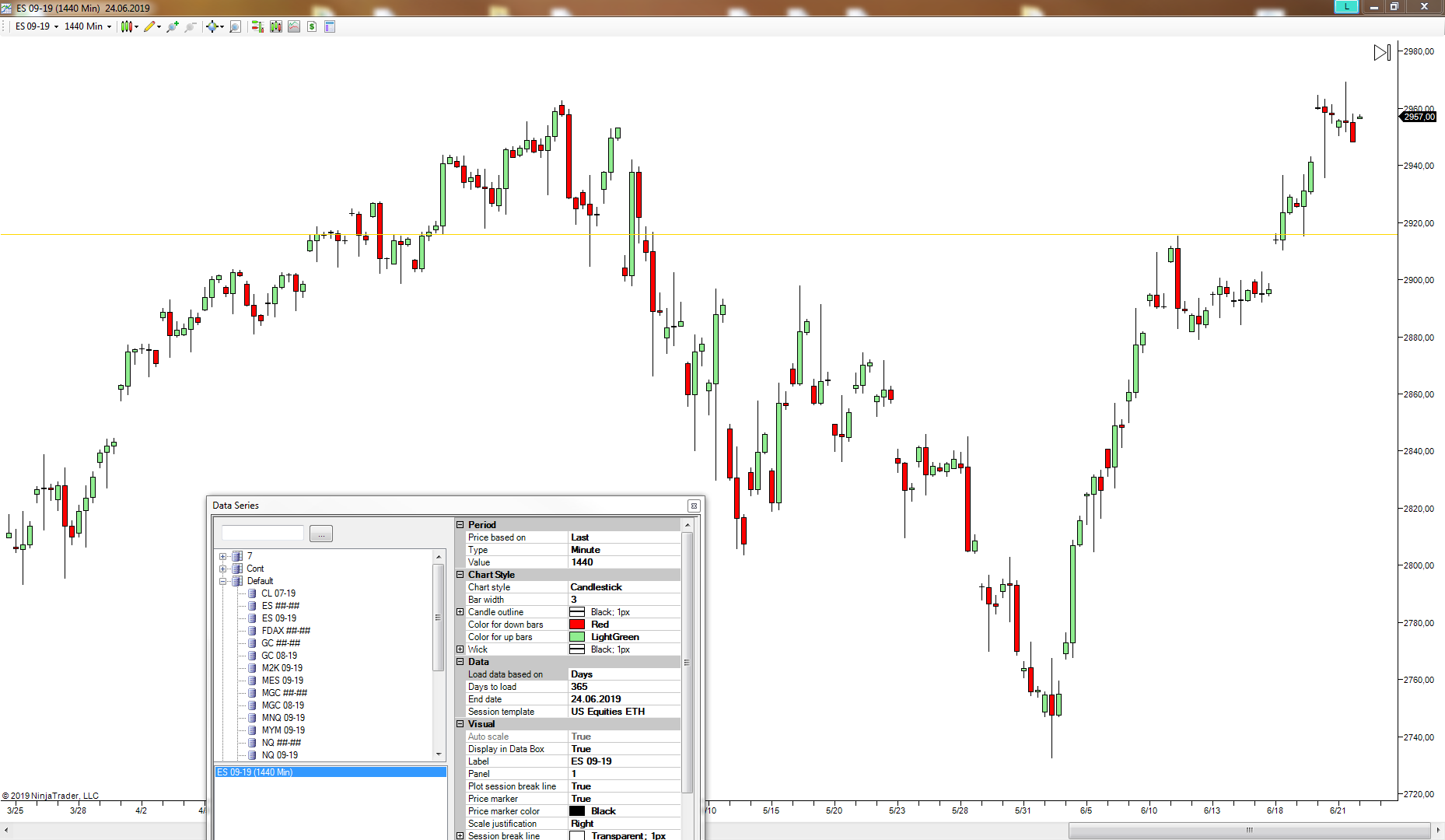Image resolution: width=1445 pixels, height=840 pixels.
Task: Click the black price marker color swatch
Action: [x=577, y=811]
